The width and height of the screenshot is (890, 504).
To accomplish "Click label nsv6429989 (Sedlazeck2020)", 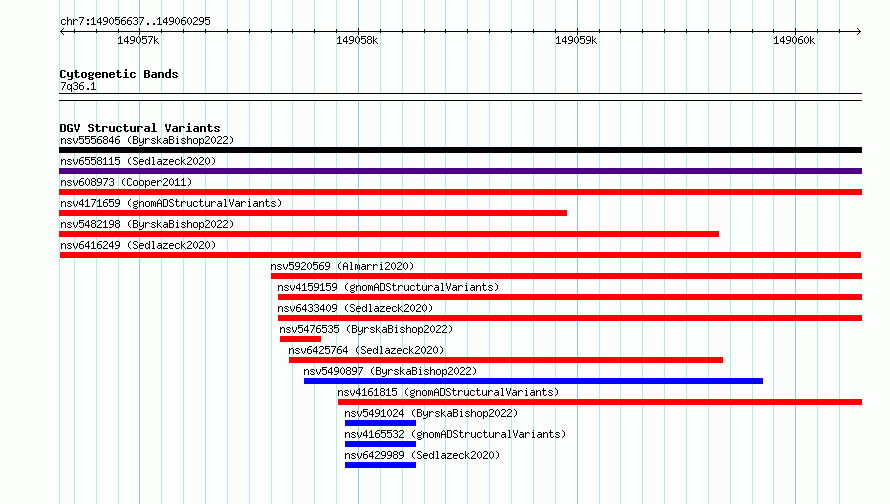I will pos(422,455).
